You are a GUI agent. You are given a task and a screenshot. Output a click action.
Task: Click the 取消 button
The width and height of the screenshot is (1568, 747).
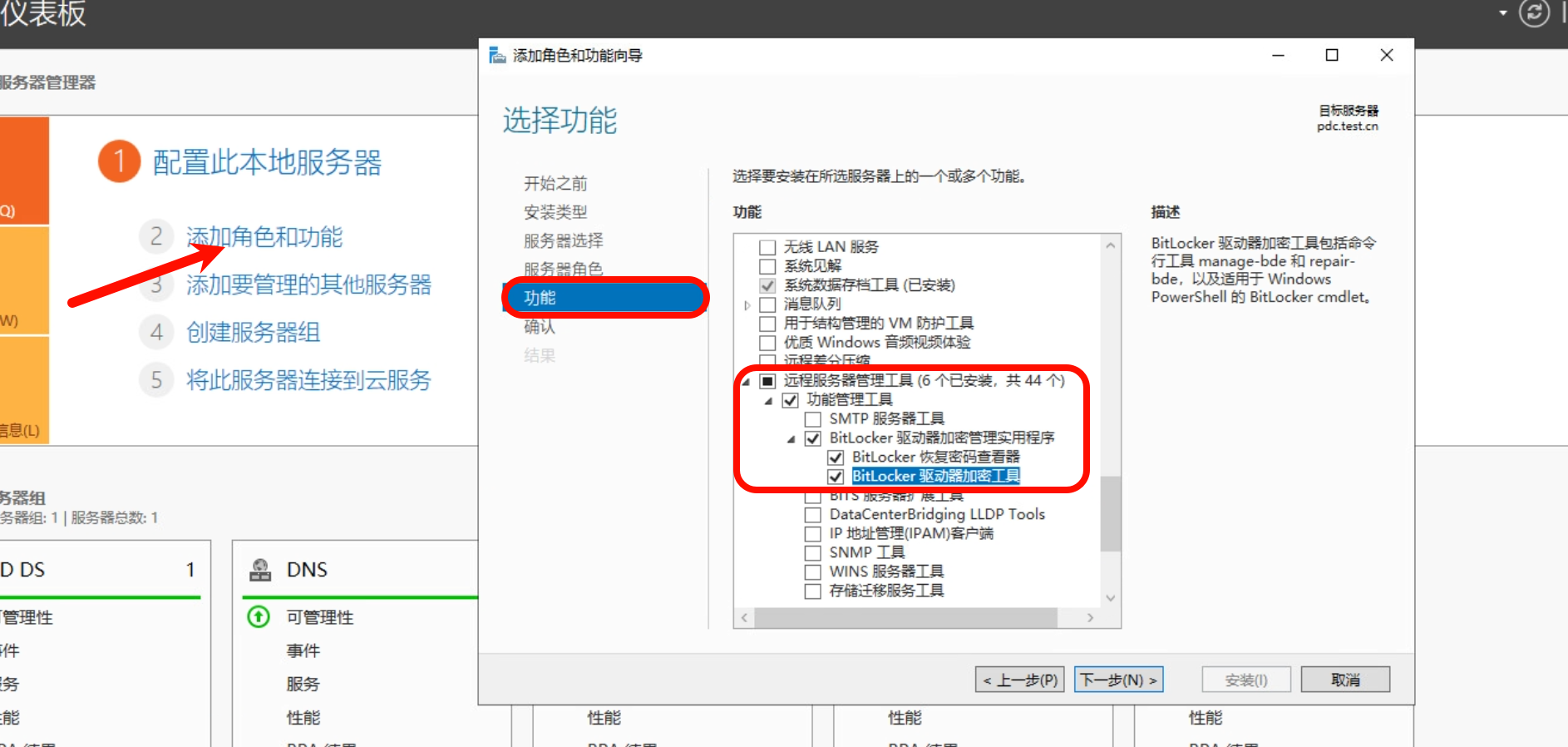(1345, 680)
